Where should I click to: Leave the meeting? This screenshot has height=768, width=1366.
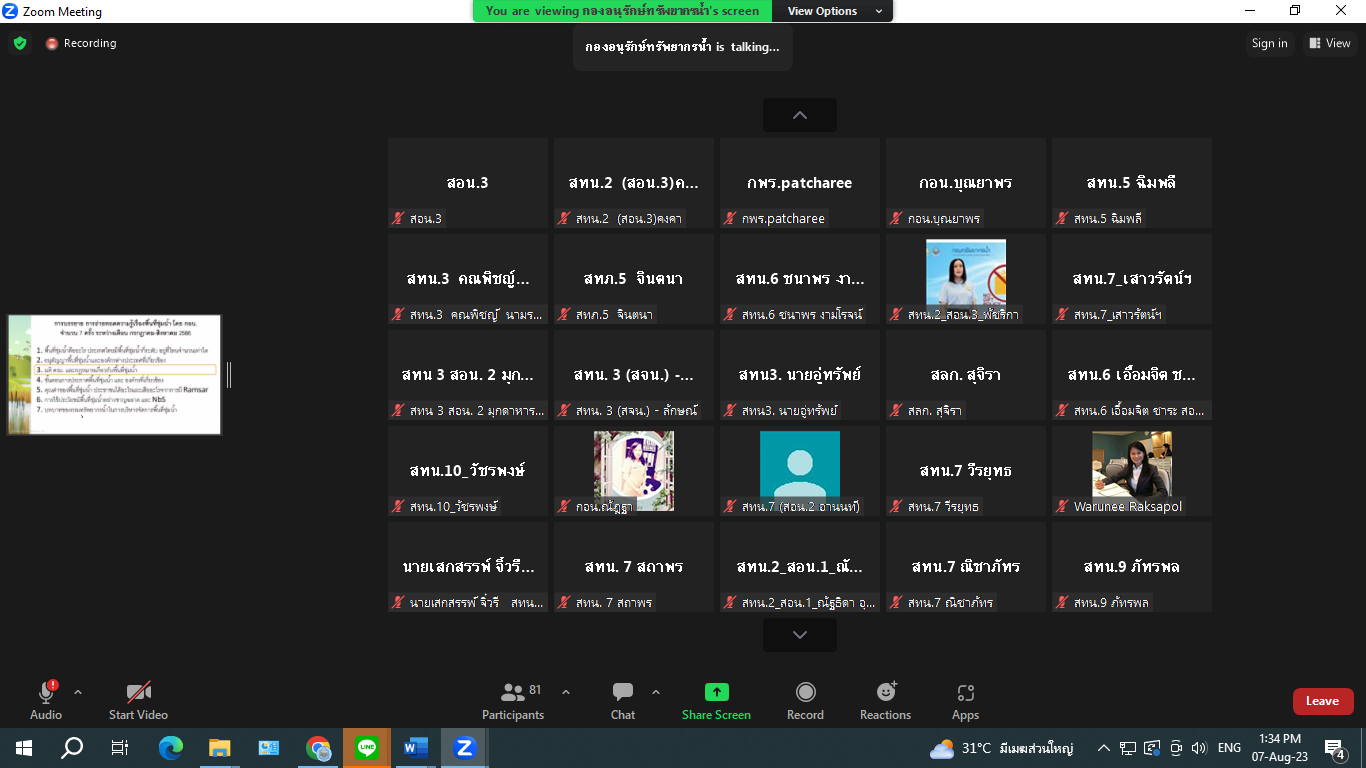[1322, 701]
